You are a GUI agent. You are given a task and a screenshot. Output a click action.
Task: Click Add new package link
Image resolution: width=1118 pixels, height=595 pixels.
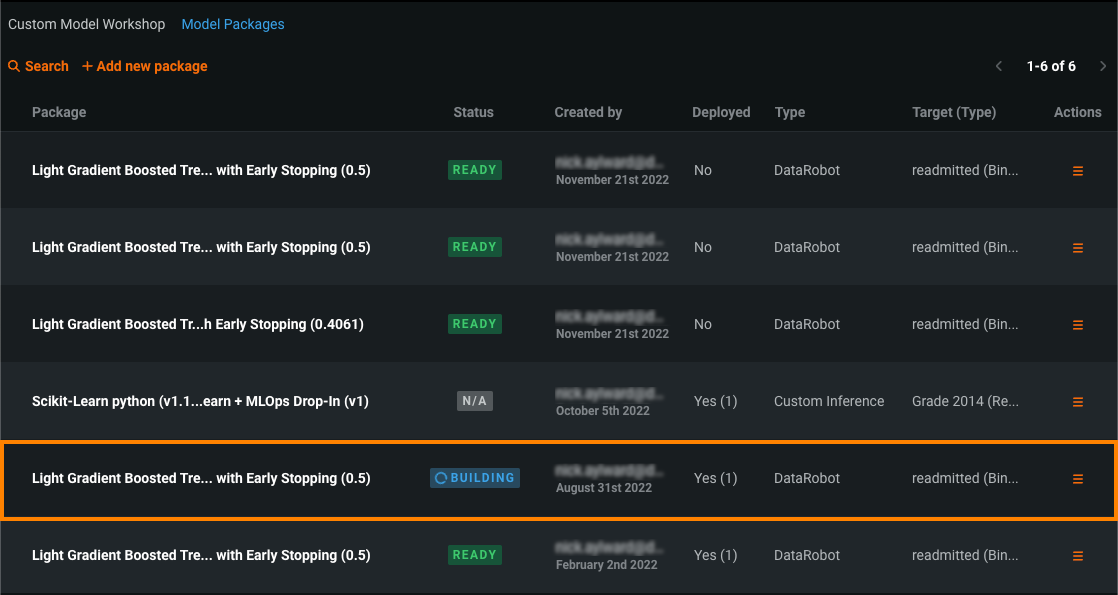click(145, 66)
